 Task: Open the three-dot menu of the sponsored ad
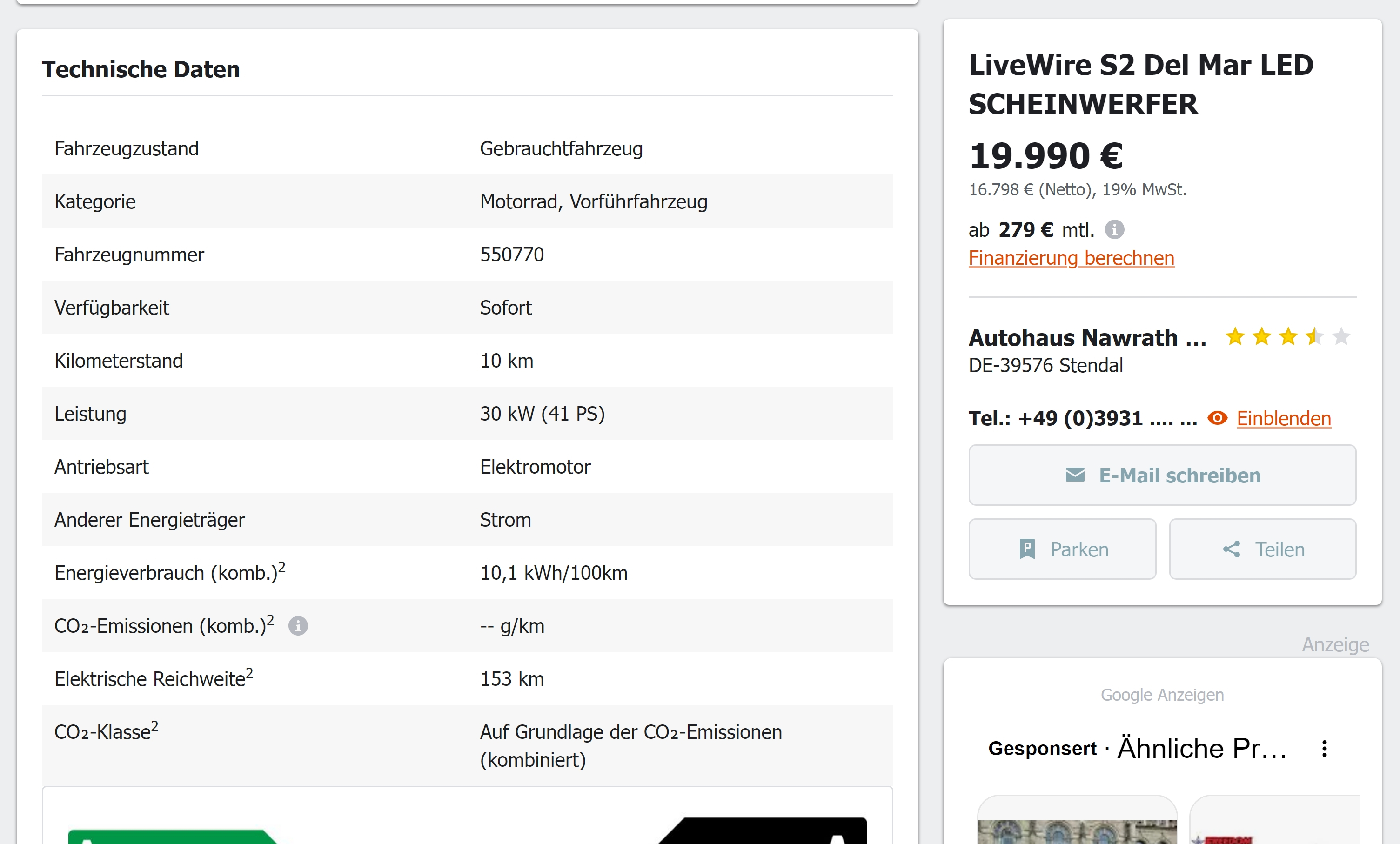[1324, 749]
